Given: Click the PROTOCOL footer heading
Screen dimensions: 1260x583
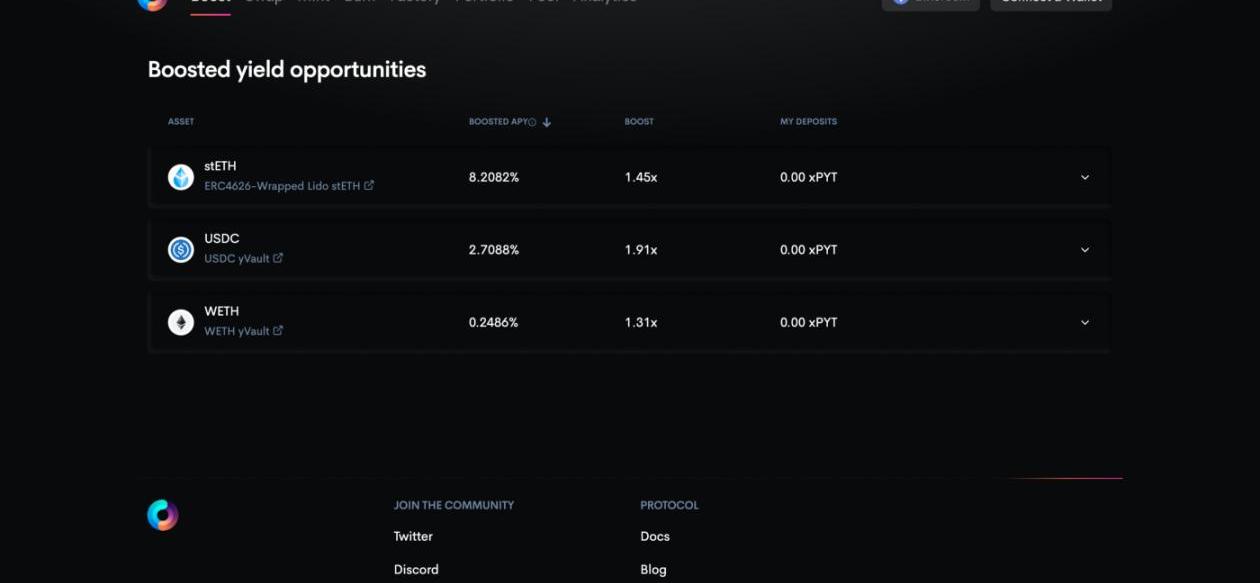Looking at the screenshot, I should pyautogui.click(x=670, y=506).
